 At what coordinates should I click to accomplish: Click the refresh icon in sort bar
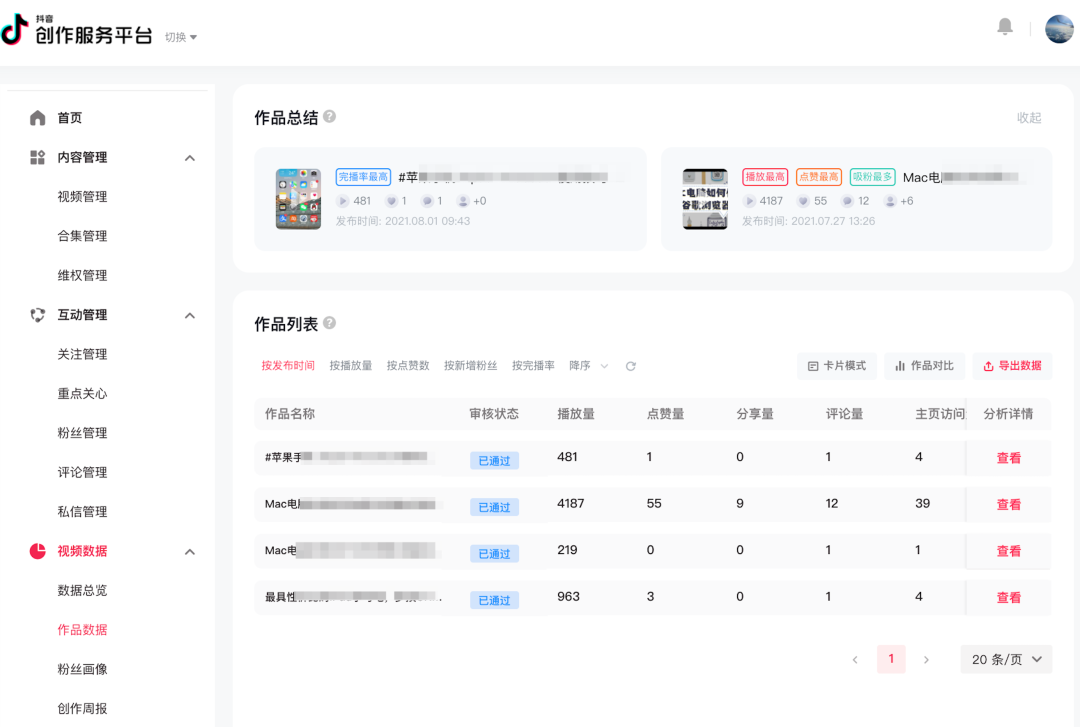631,366
